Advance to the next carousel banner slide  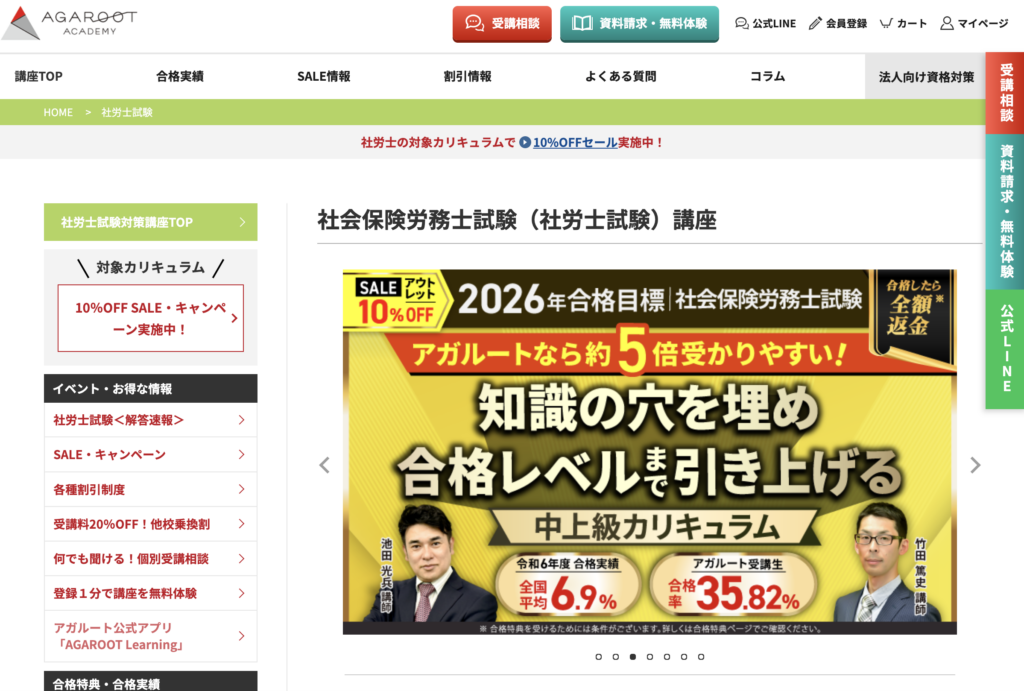tap(975, 465)
